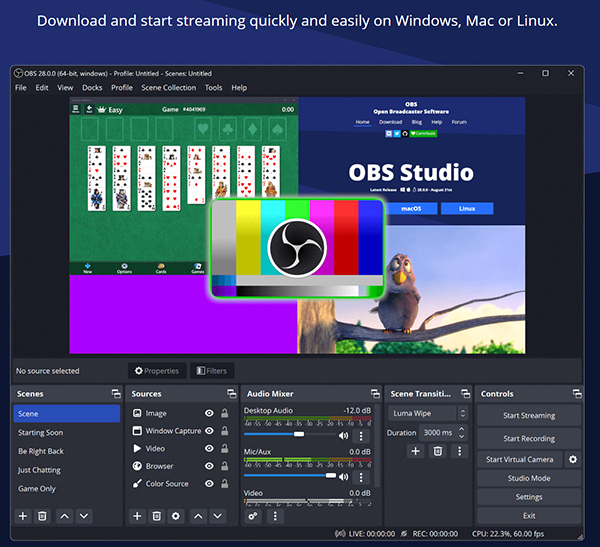Pop out the Scenes dock
This screenshot has height=547, width=600.
(x=116, y=394)
